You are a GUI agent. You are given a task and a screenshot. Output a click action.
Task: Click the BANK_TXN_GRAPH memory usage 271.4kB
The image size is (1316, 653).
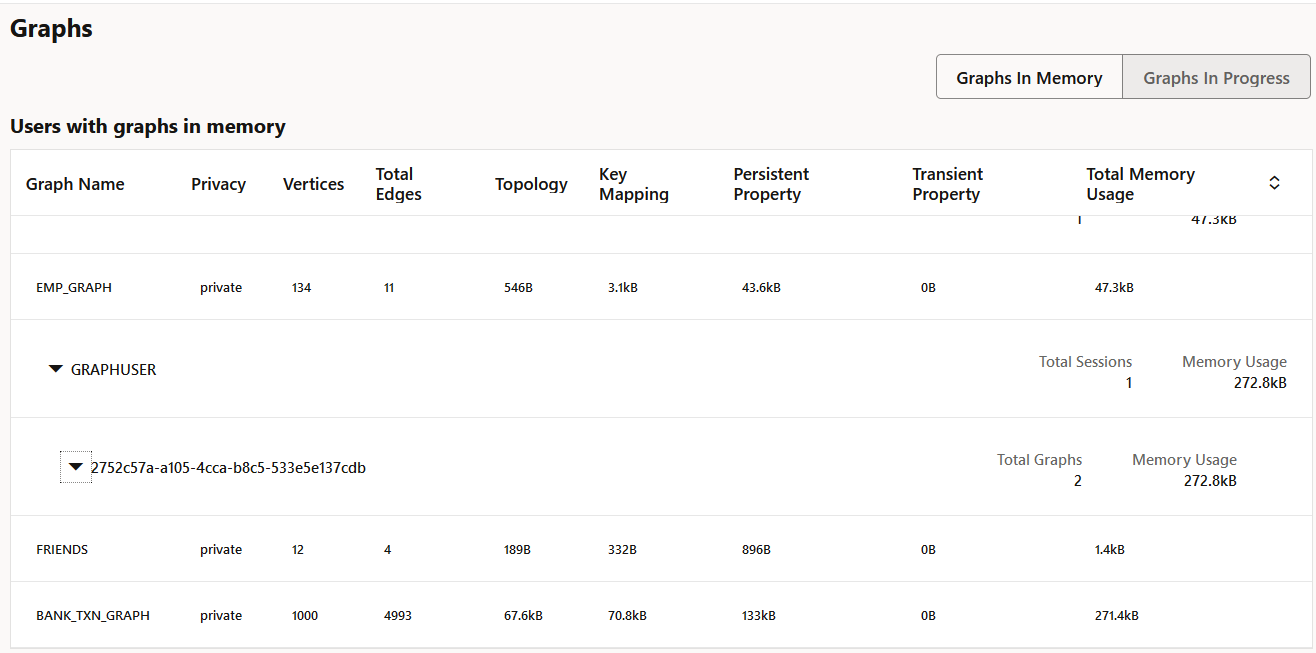1116,616
